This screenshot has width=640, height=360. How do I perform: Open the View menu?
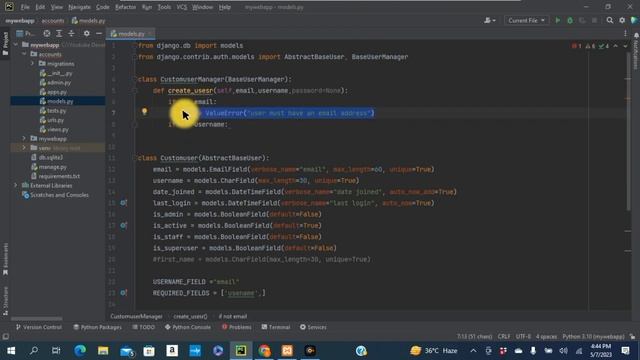coord(57,7)
